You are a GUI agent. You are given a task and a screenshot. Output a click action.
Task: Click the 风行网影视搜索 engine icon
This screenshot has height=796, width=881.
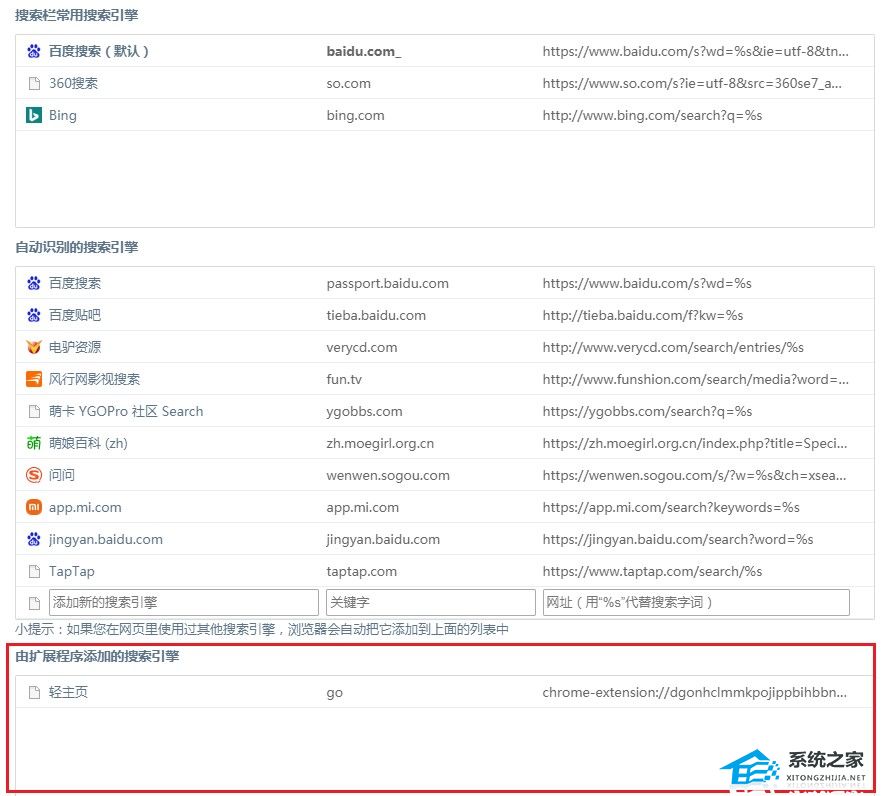33,379
